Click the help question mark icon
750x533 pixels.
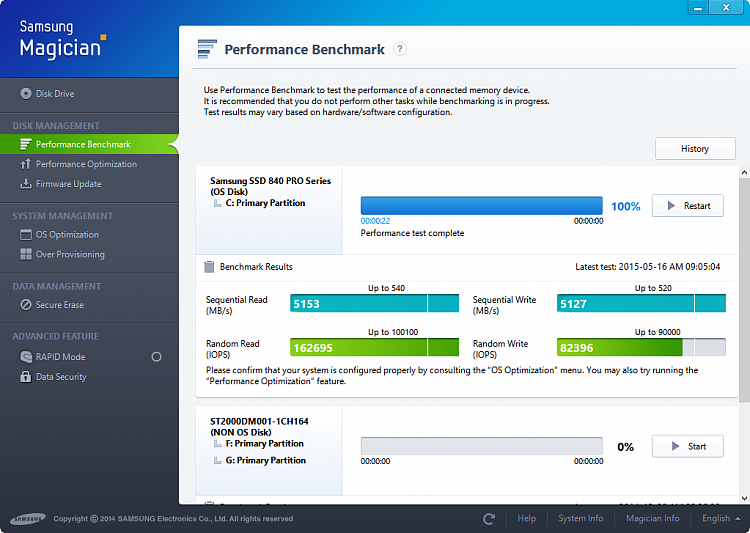click(400, 49)
